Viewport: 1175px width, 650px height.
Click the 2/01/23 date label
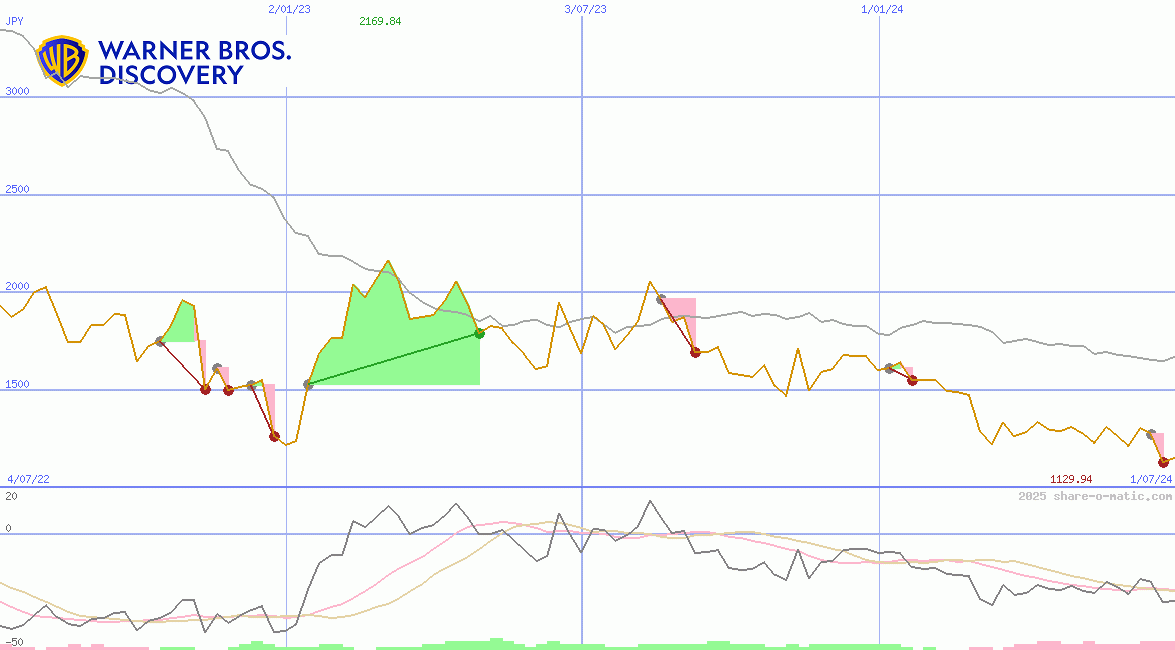tap(289, 9)
